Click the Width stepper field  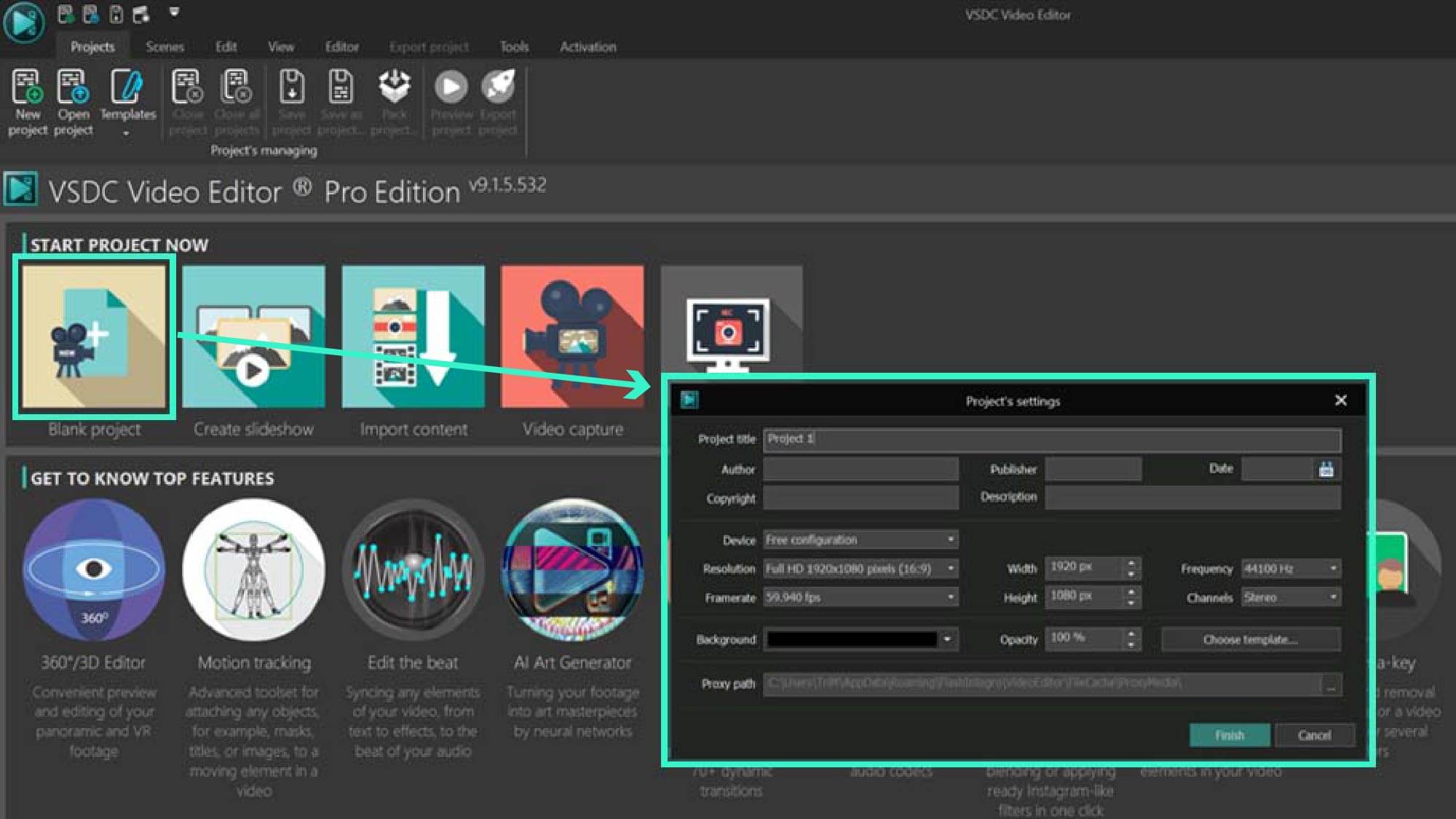tap(1093, 568)
